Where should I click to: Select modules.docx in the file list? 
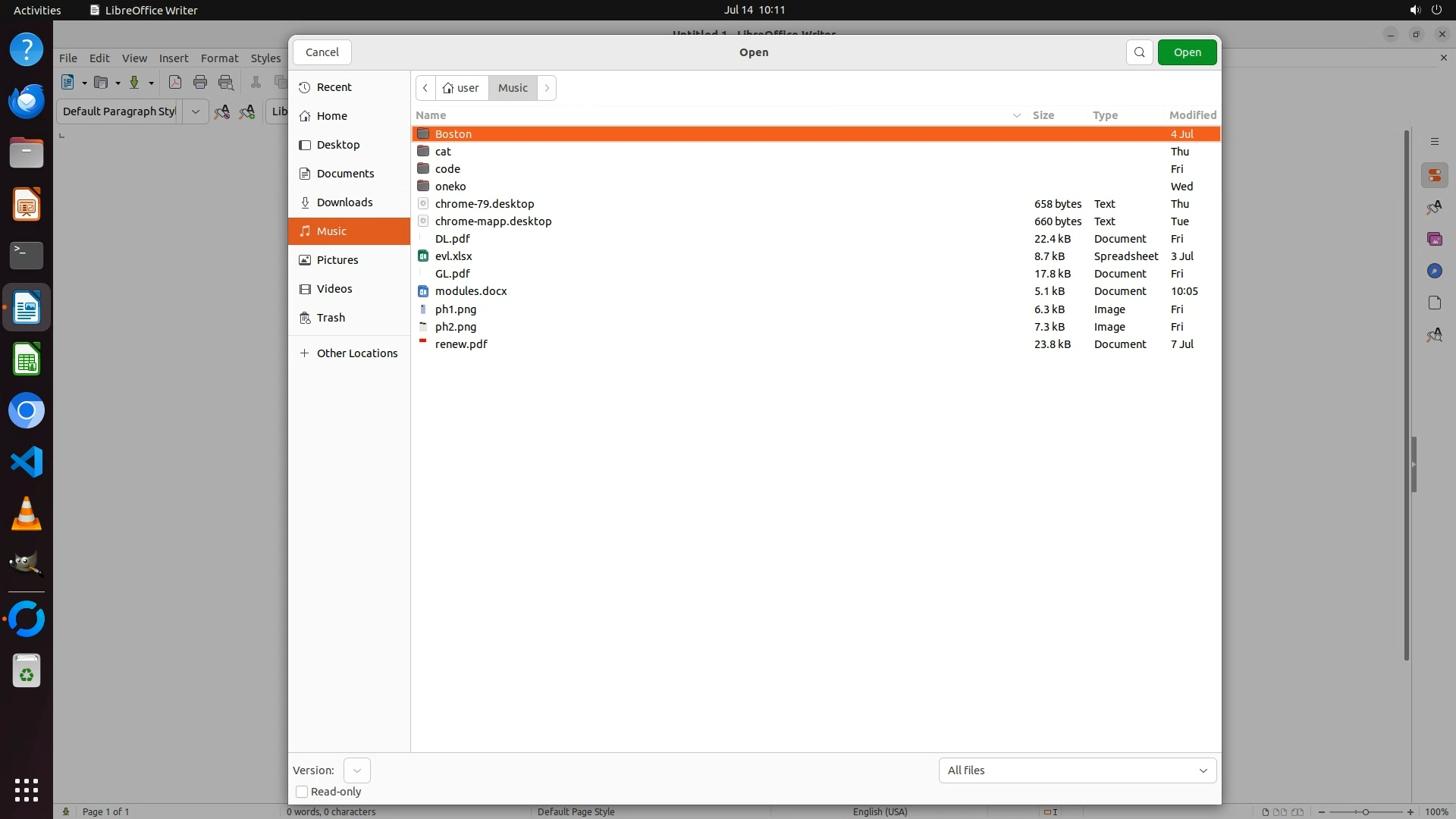click(471, 291)
